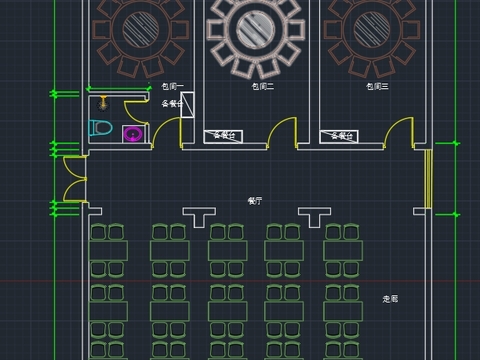Select the magenta wash basin symbol
Image resolution: width=480 pixels, height=360 pixels.
coord(133,134)
